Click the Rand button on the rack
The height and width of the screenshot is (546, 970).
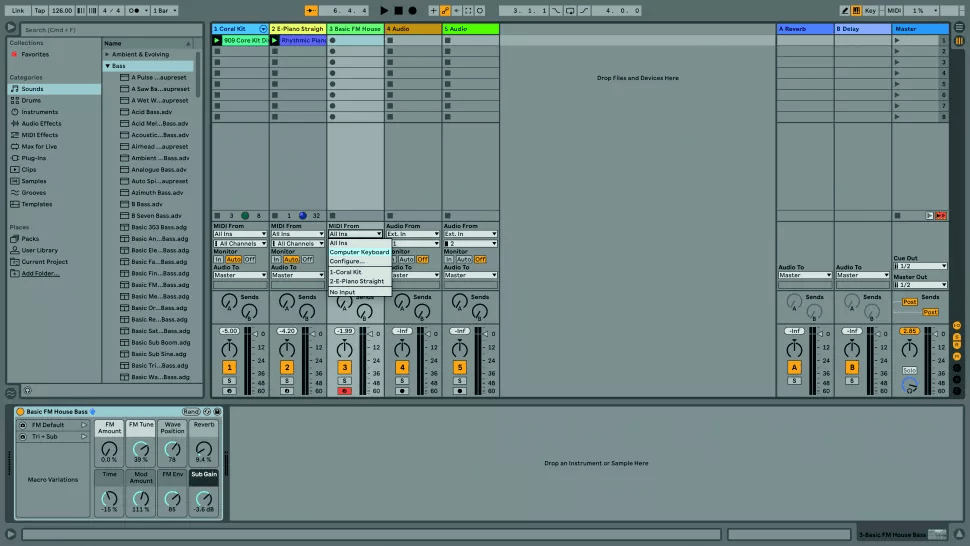click(189, 412)
